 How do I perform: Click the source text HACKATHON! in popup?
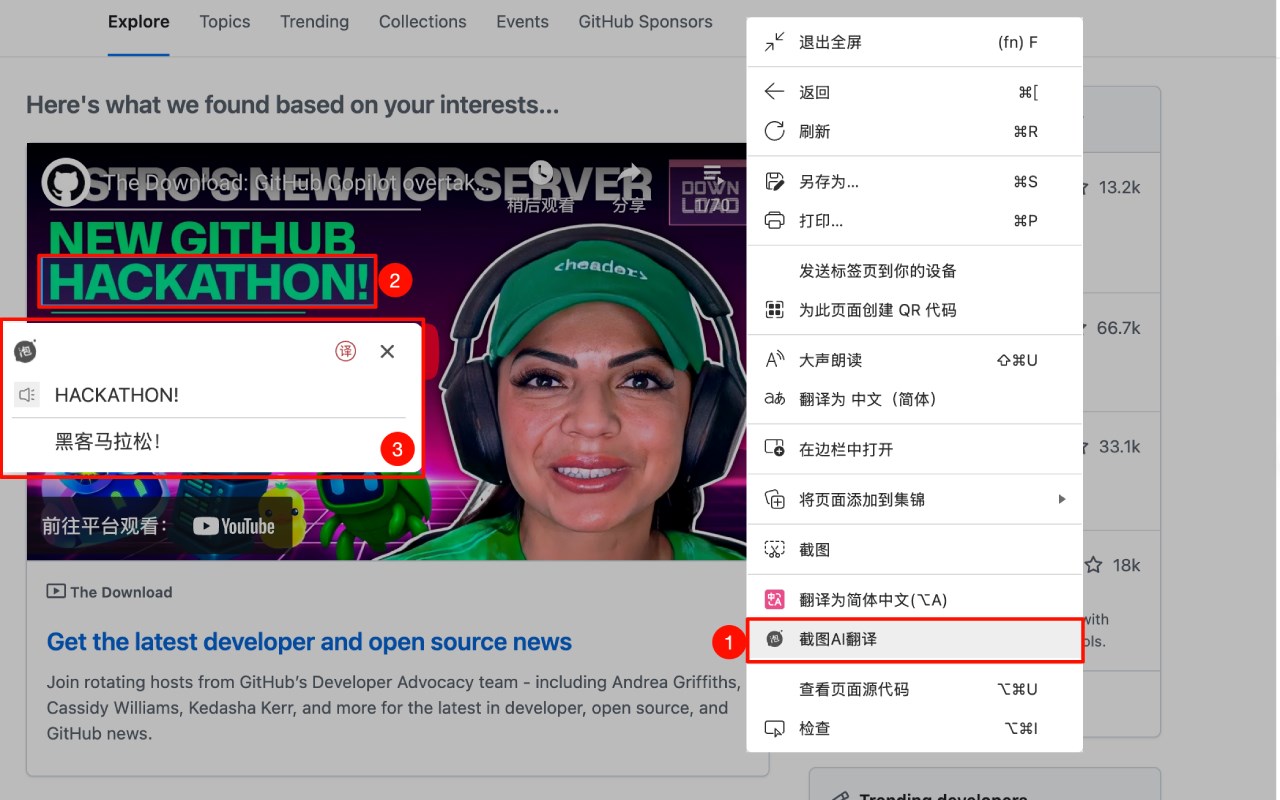tap(117, 395)
